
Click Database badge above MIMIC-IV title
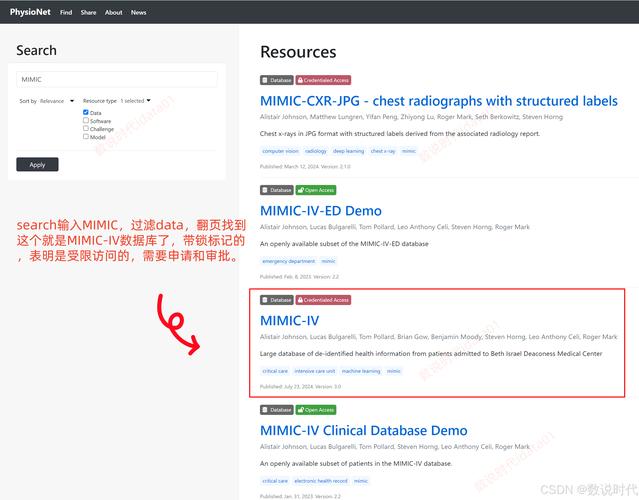(277, 300)
